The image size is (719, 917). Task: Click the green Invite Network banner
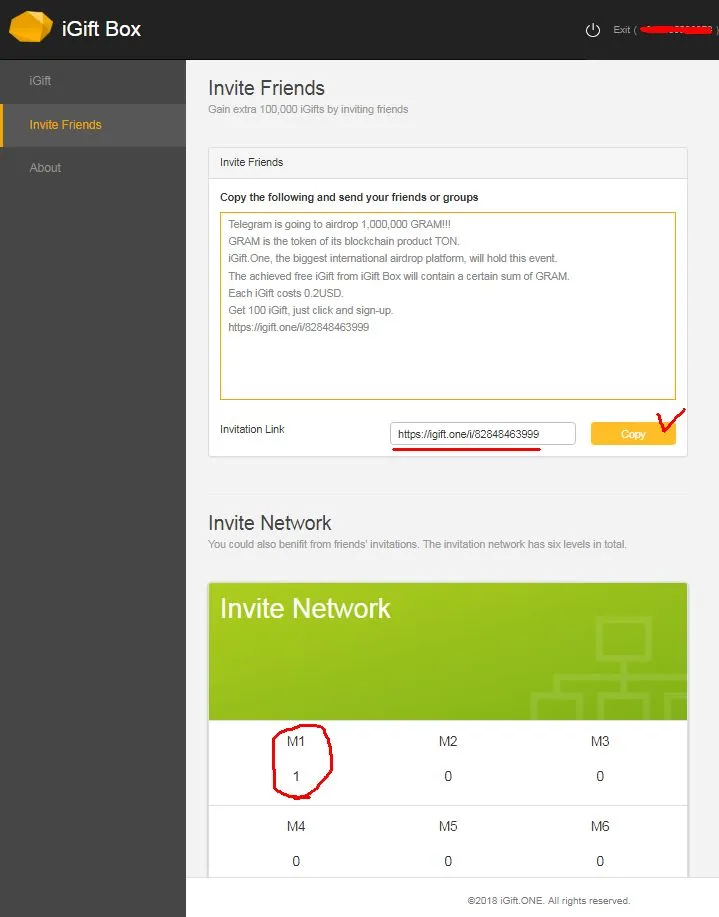(448, 651)
